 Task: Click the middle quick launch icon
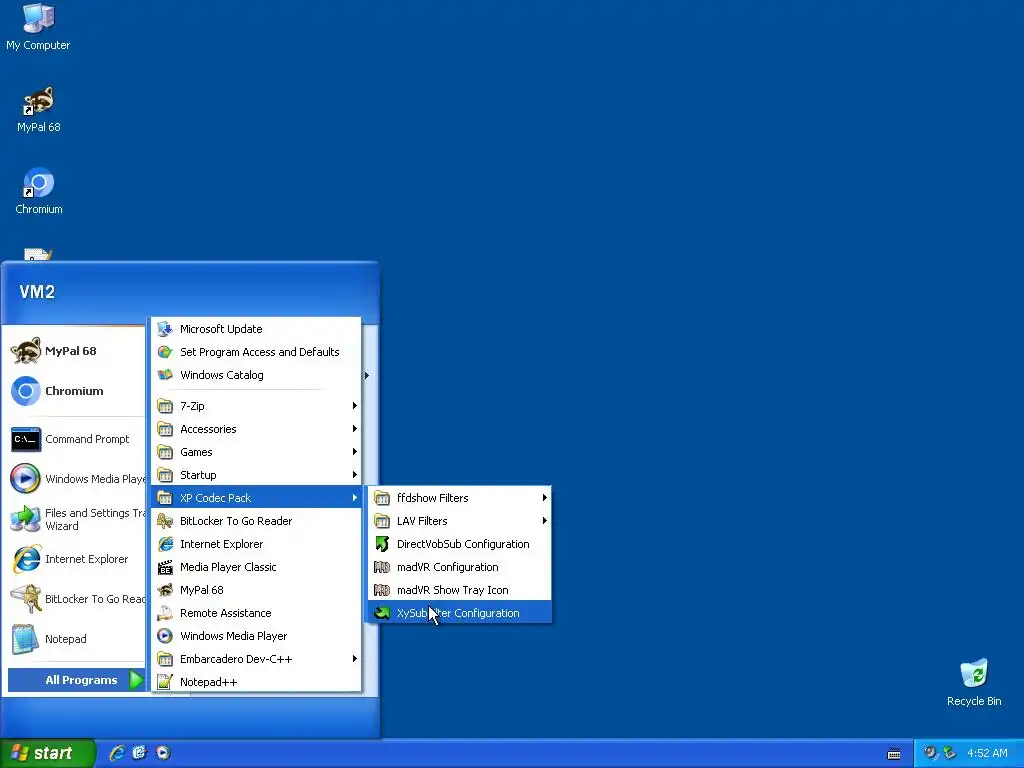coord(140,753)
